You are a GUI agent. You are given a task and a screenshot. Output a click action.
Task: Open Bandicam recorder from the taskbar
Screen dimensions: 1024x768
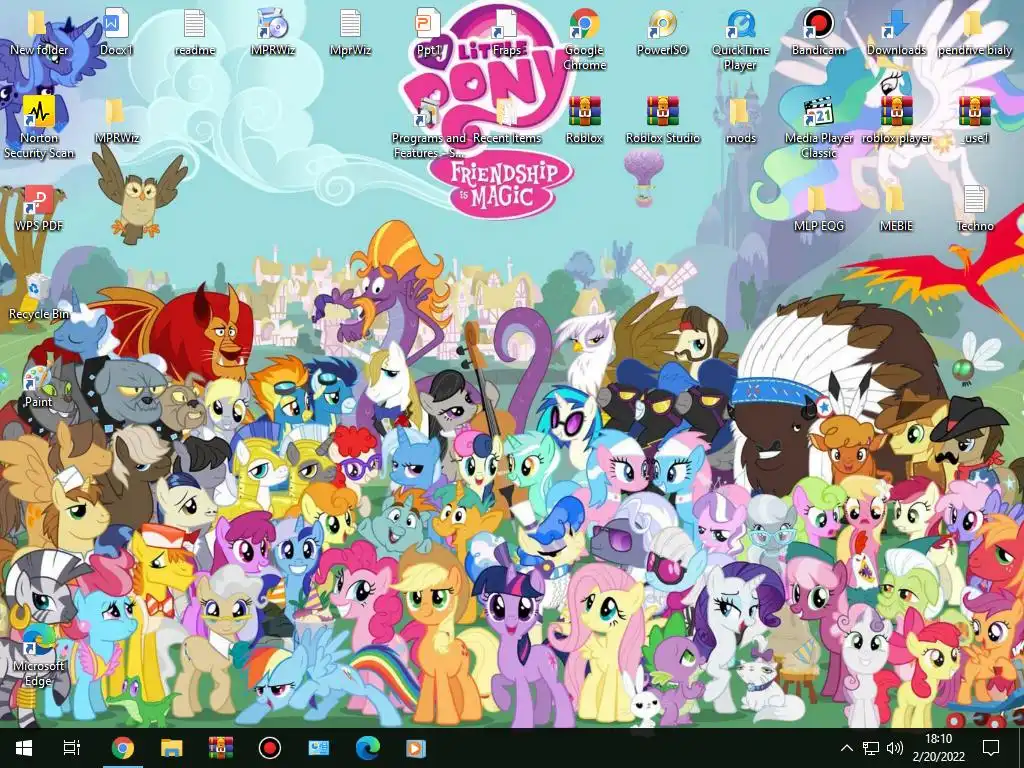pos(270,748)
